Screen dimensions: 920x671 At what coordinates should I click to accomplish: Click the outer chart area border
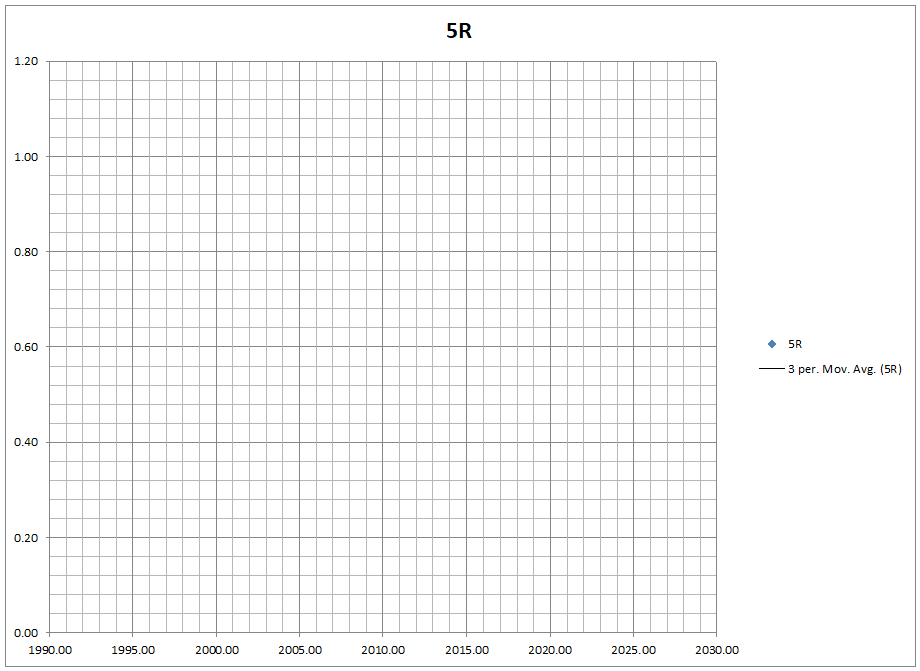pos(460,4)
